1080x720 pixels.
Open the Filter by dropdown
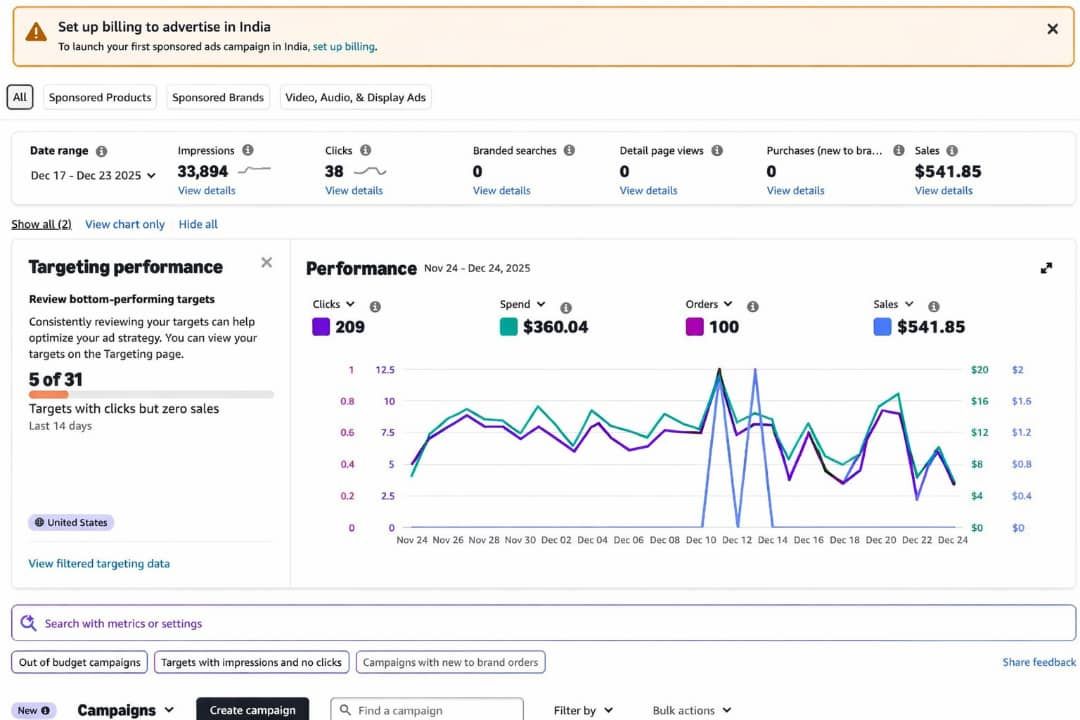583,710
